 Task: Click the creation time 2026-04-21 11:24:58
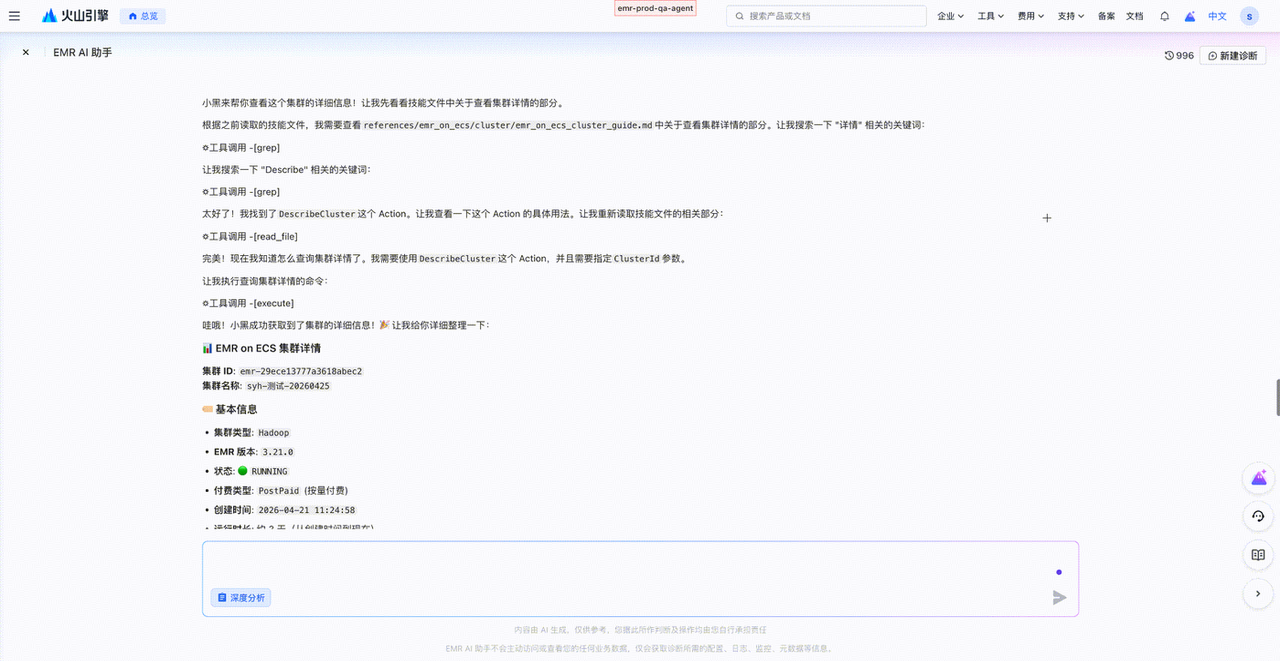tap(307, 510)
